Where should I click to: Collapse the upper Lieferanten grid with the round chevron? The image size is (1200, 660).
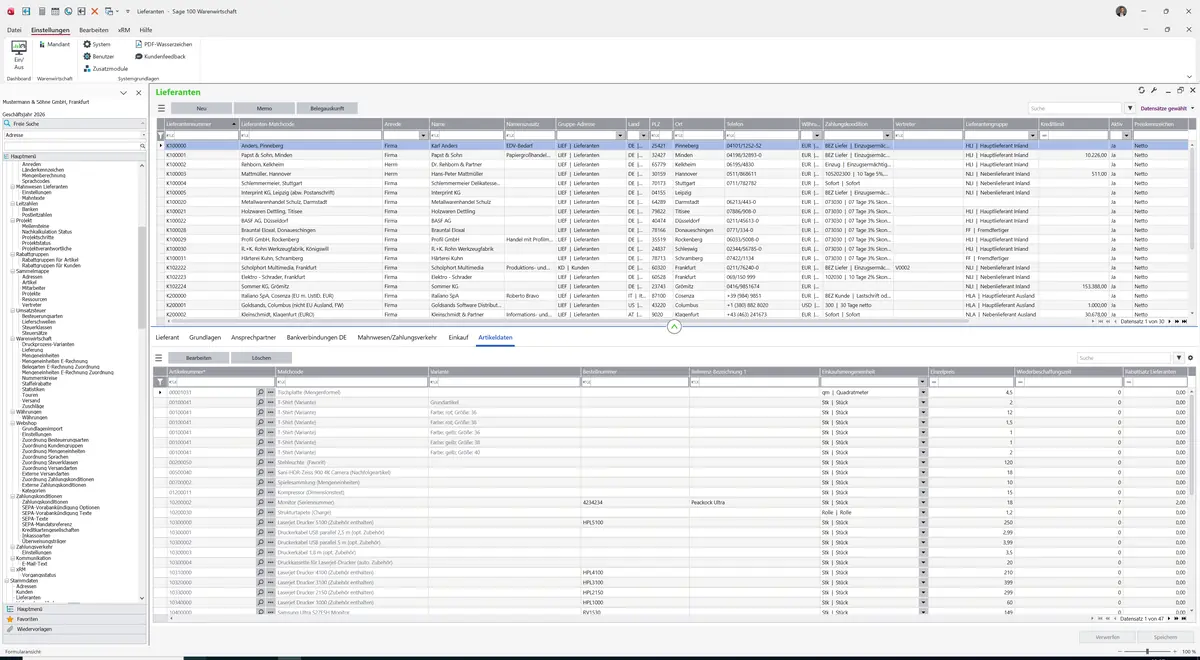coord(674,326)
